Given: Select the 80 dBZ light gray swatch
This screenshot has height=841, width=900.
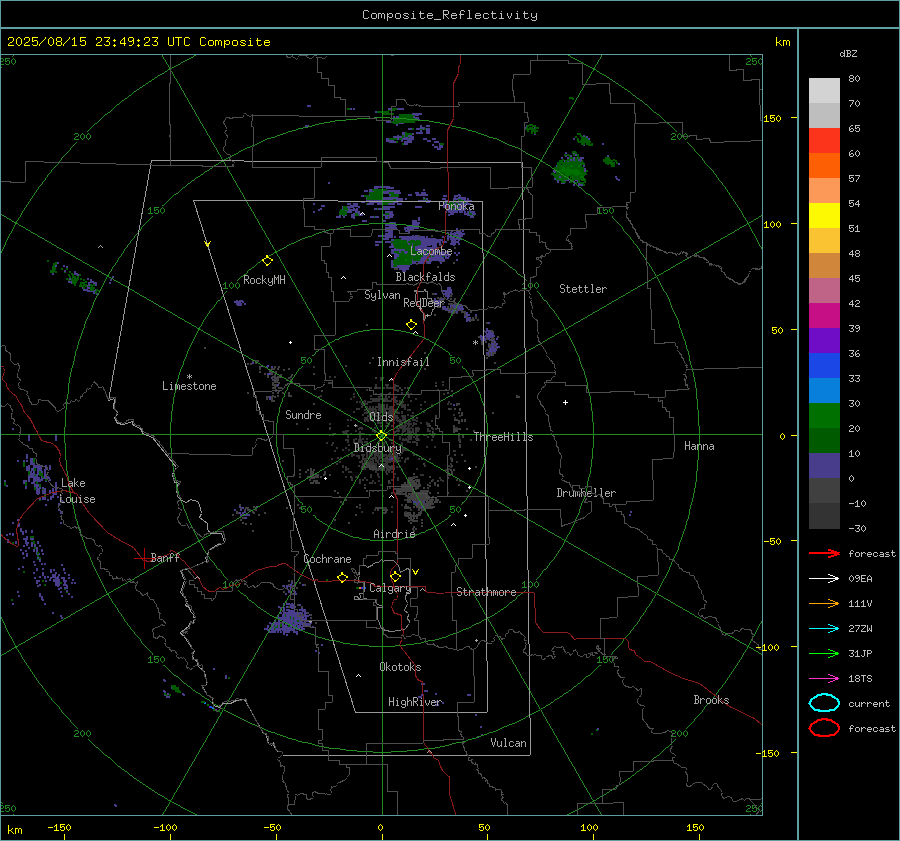Looking at the screenshot, I should [x=824, y=91].
